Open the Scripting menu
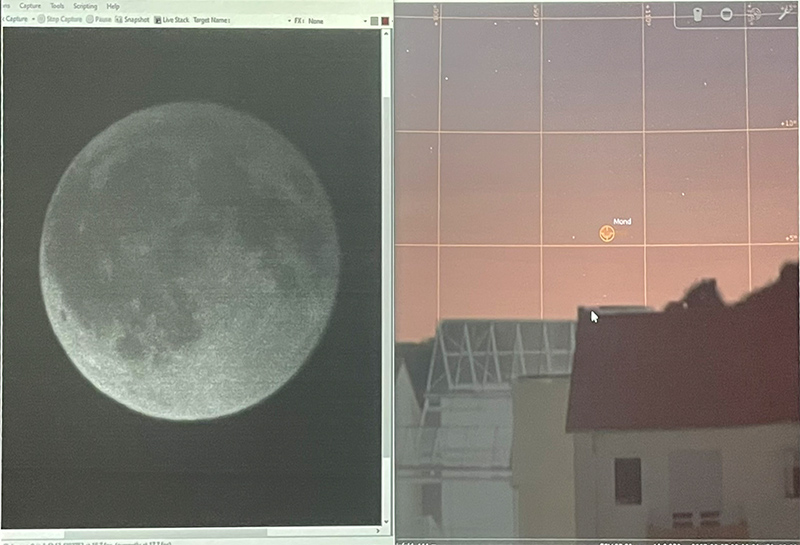This screenshot has width=800, height=545. 85,6
